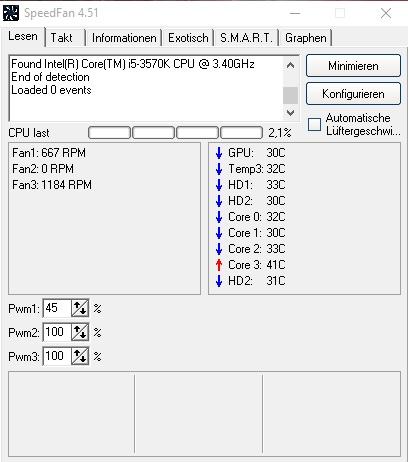Image resolution: width=408 pixels, height=462 pixels.
Task: Click the down arrow beside HD2 31C
Action: pos(219,281)
